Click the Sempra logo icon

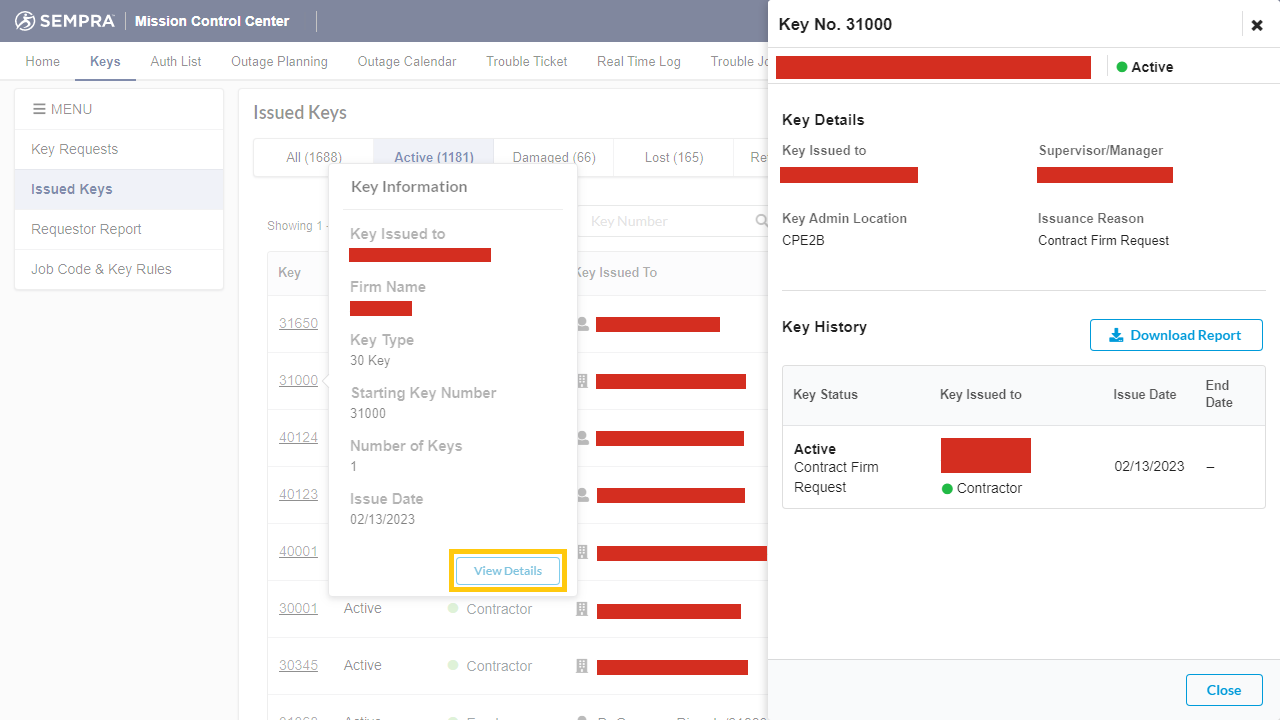click(x=25, y=21)
